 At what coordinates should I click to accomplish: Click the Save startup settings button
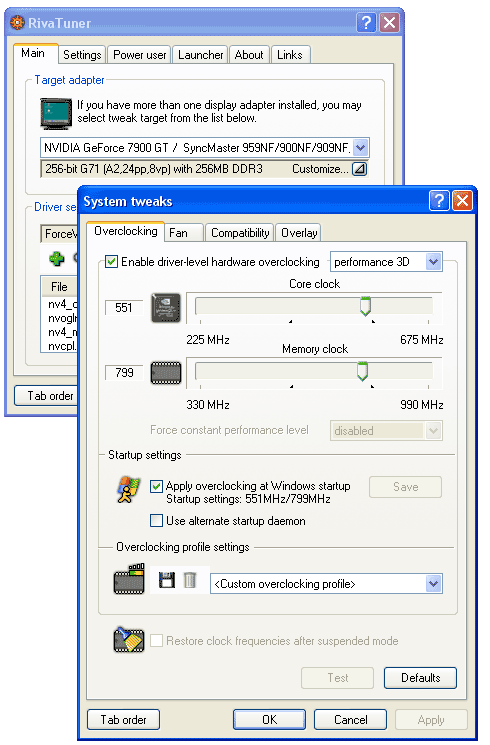(405, 487)
